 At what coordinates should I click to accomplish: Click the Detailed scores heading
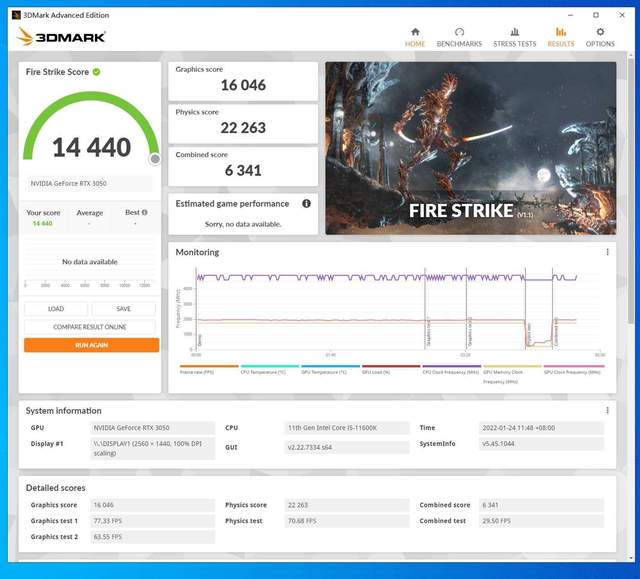[x=56, y=488]
